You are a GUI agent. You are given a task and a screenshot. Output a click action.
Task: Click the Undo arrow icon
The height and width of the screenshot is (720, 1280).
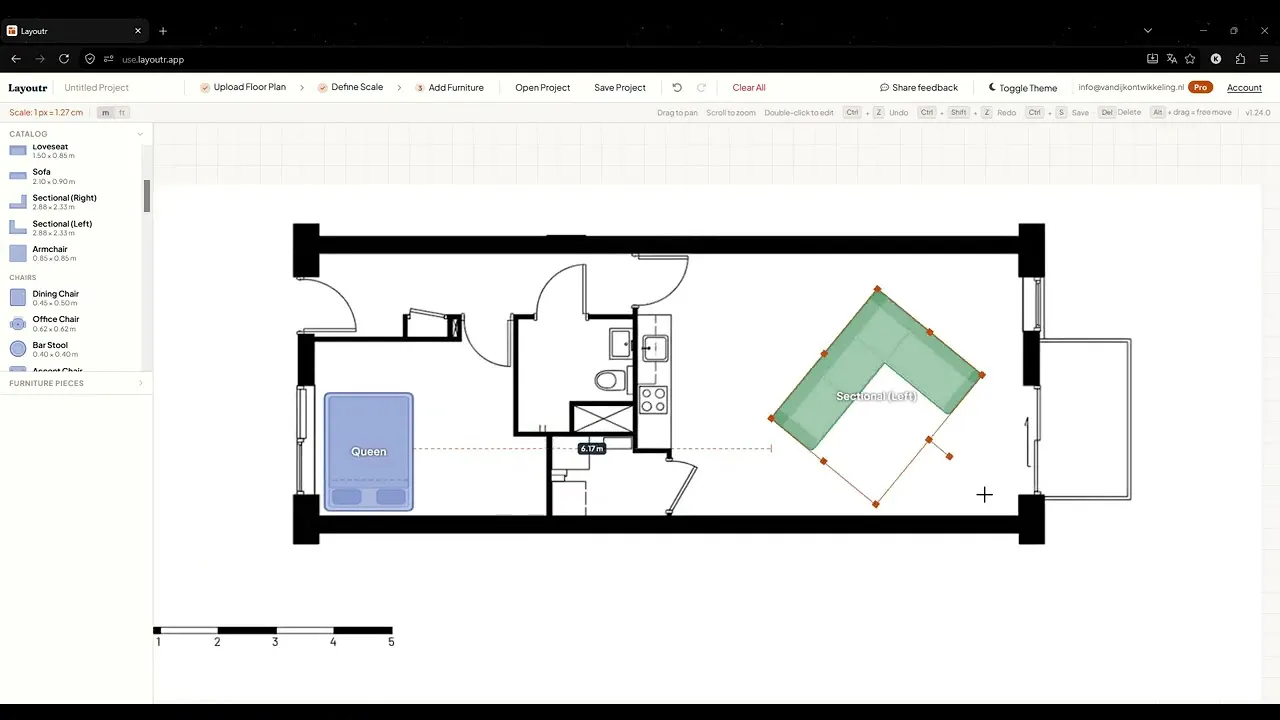point(677,88)
